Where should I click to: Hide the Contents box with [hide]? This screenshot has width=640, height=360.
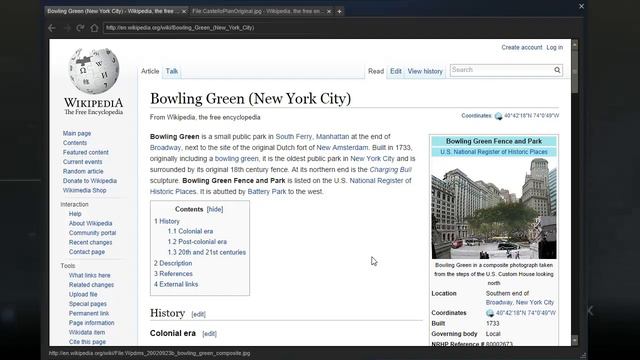(x=215, y=209)
